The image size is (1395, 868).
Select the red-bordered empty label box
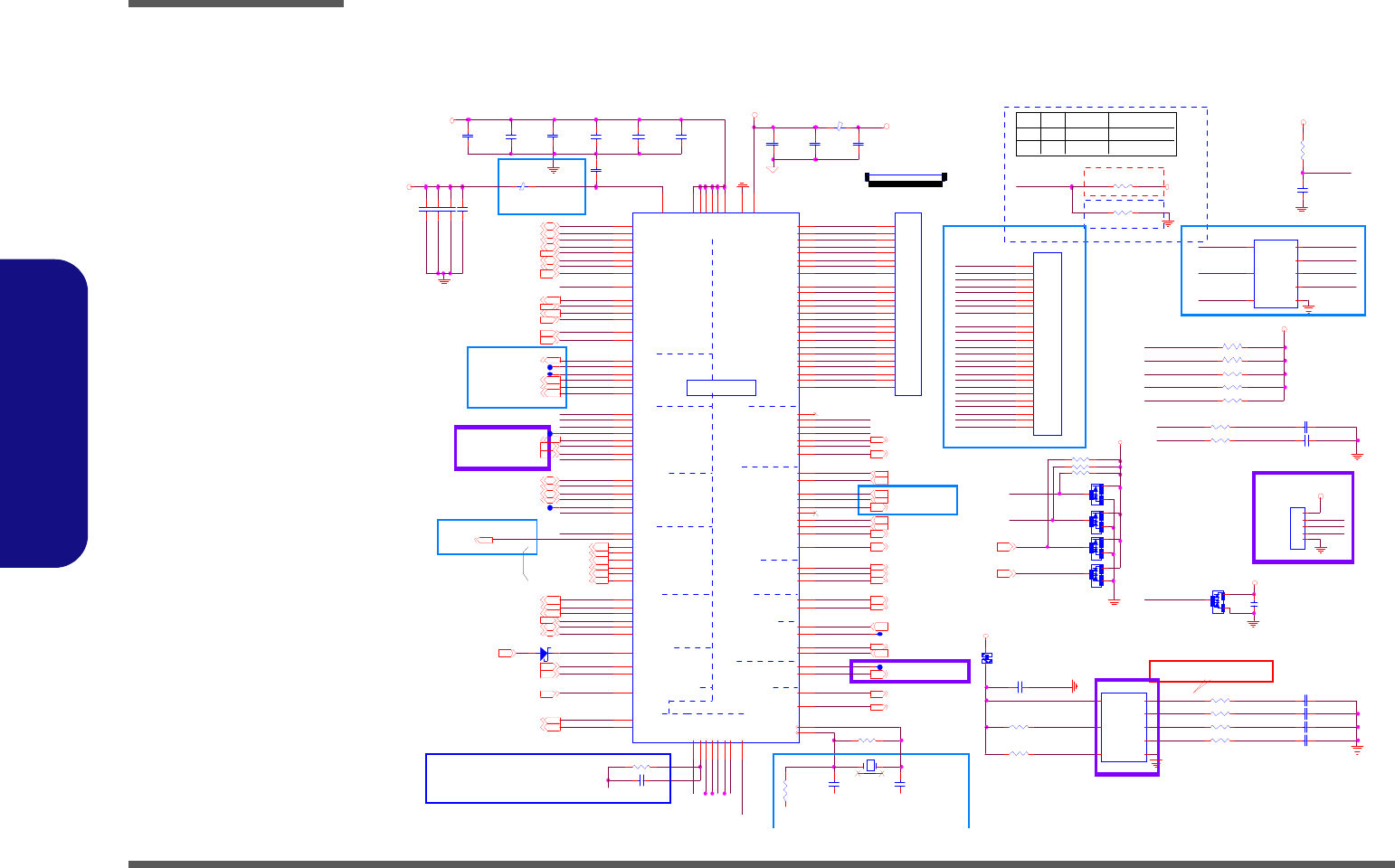click(x=1211, y=671)
